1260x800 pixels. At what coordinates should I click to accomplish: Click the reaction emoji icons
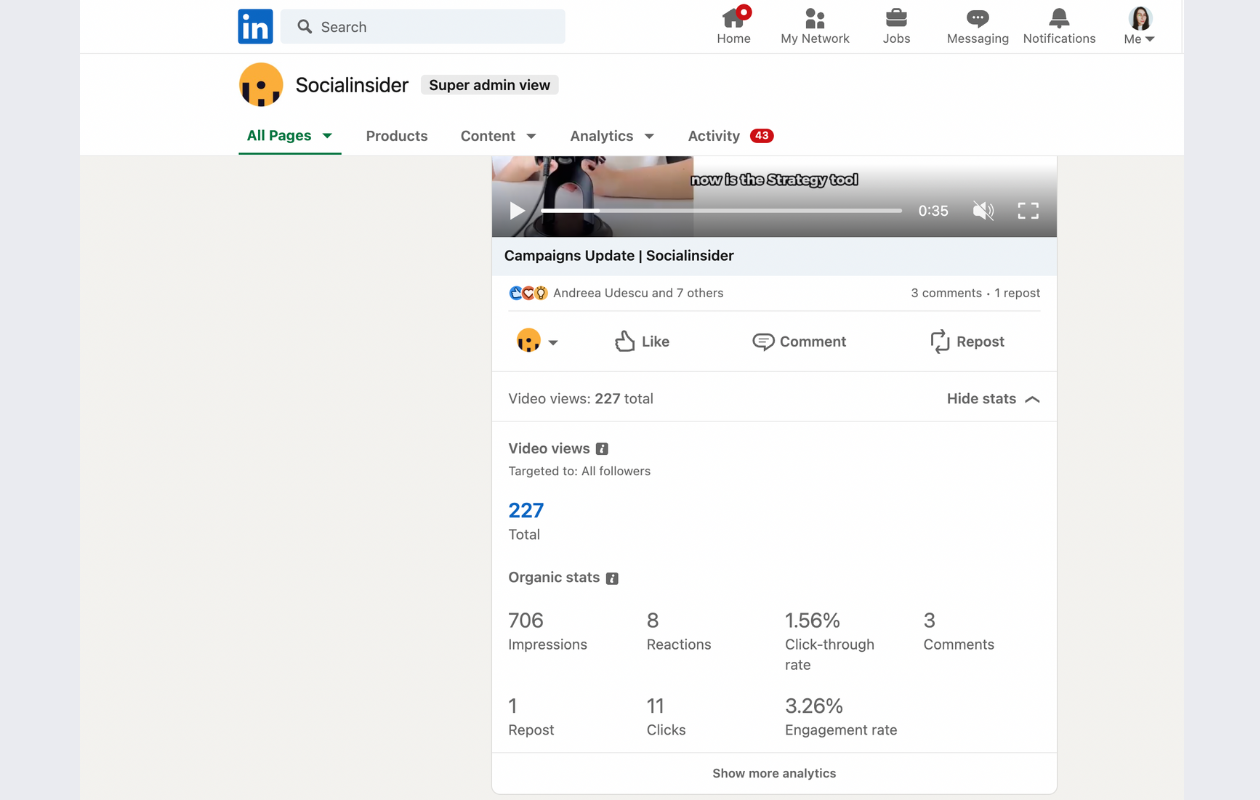pyautogui.click(x=528, y=293)
